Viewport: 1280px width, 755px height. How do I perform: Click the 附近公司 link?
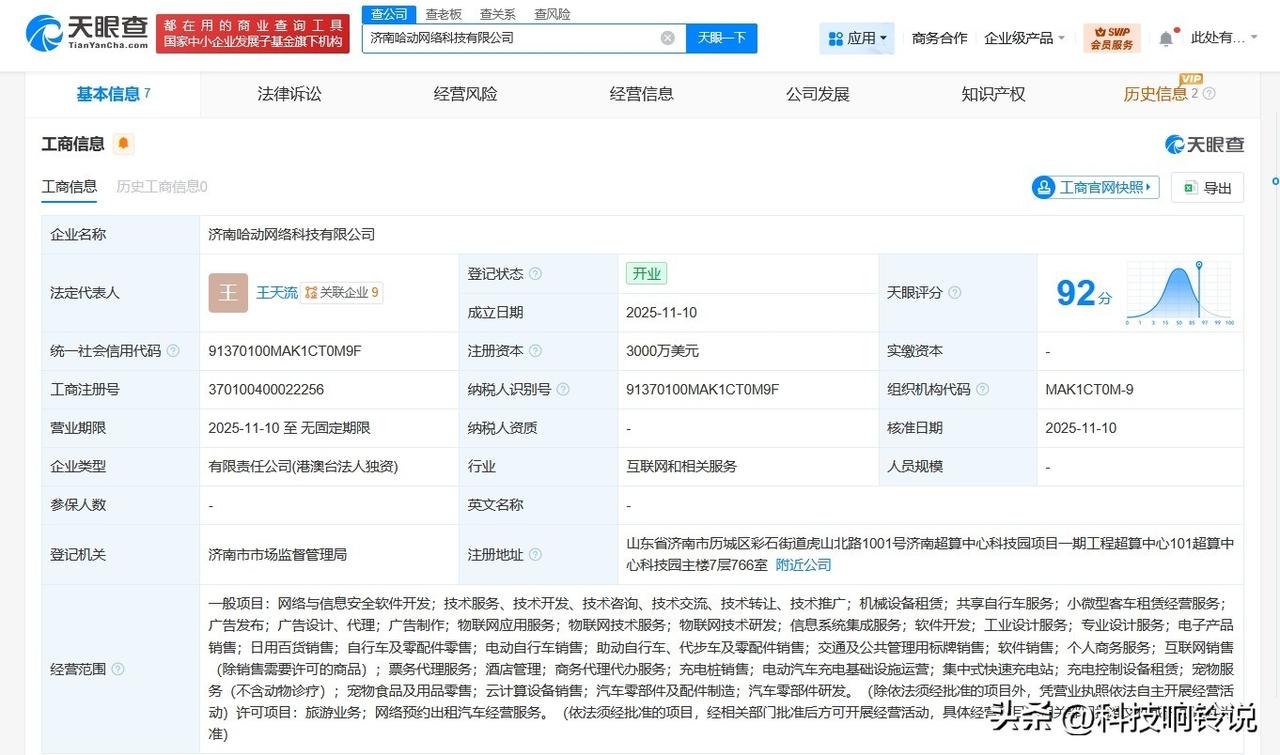coord(803,564)
